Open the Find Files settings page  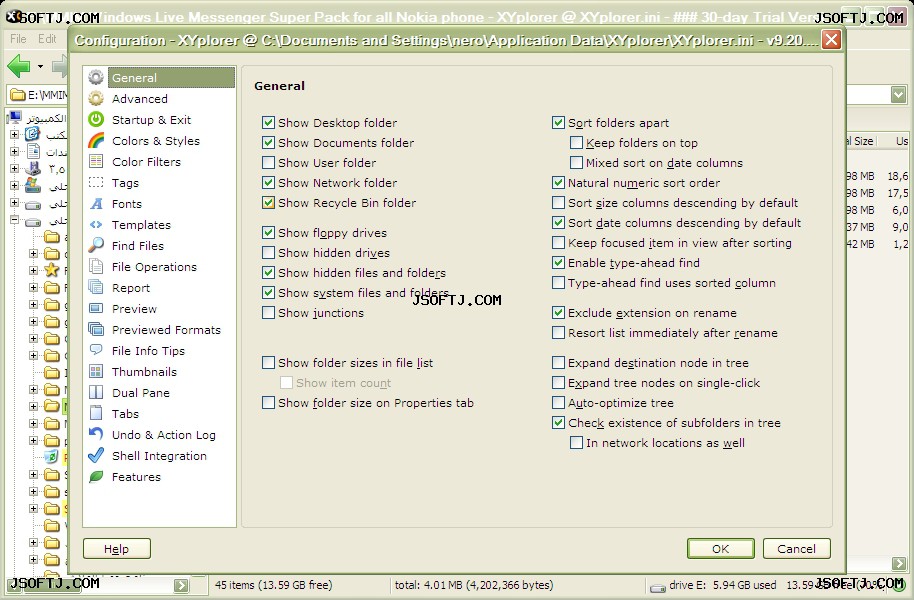138,245
